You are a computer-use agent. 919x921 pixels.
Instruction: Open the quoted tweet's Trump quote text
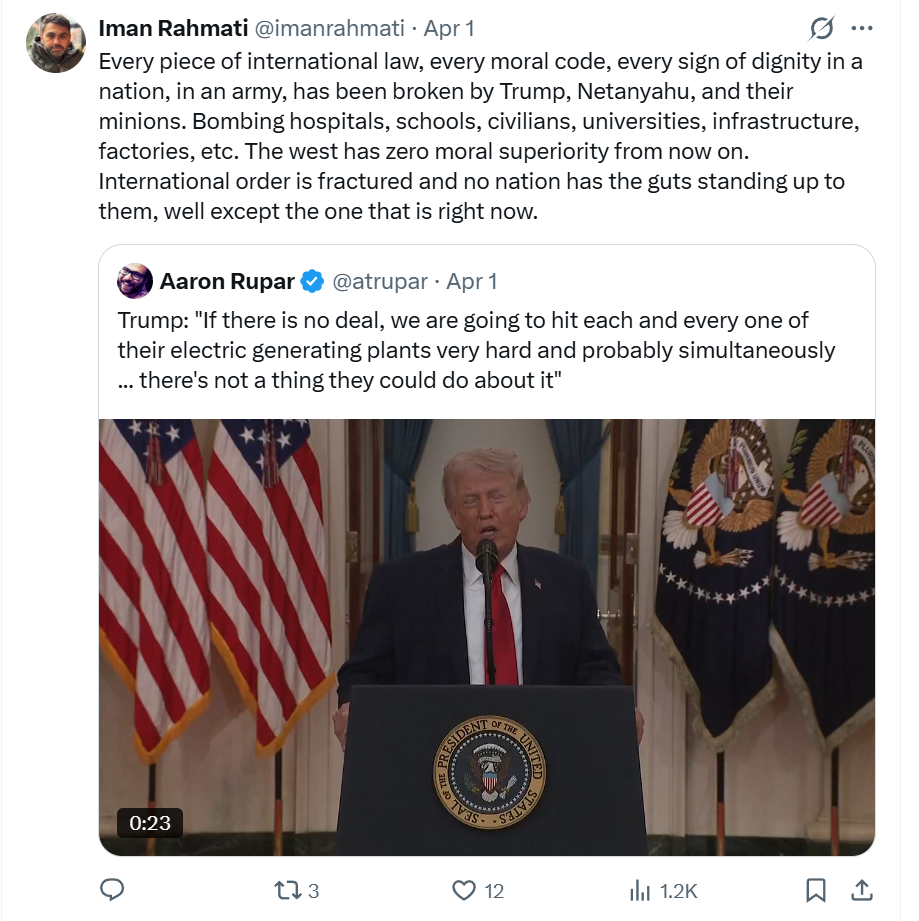476,350
